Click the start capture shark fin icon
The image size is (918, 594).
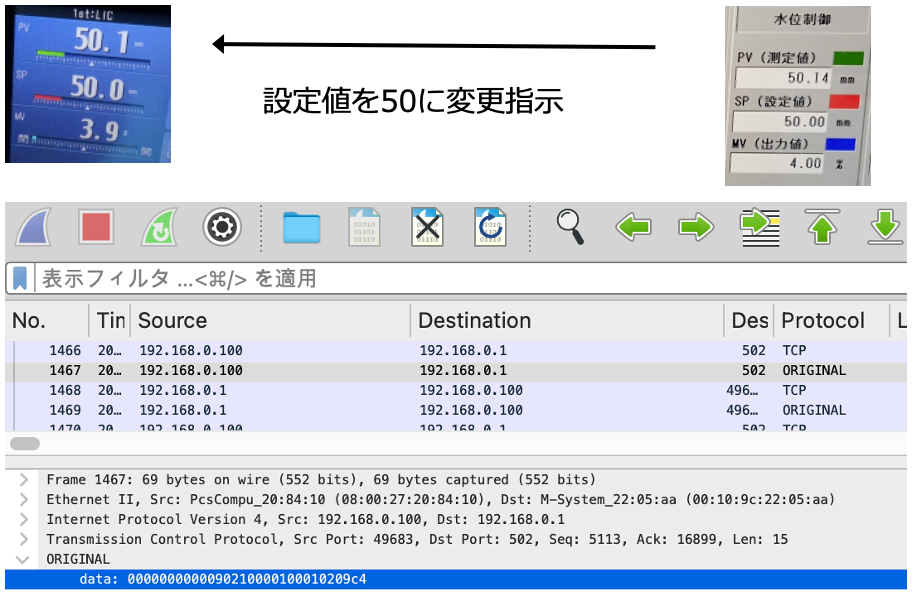pos(33,228)
